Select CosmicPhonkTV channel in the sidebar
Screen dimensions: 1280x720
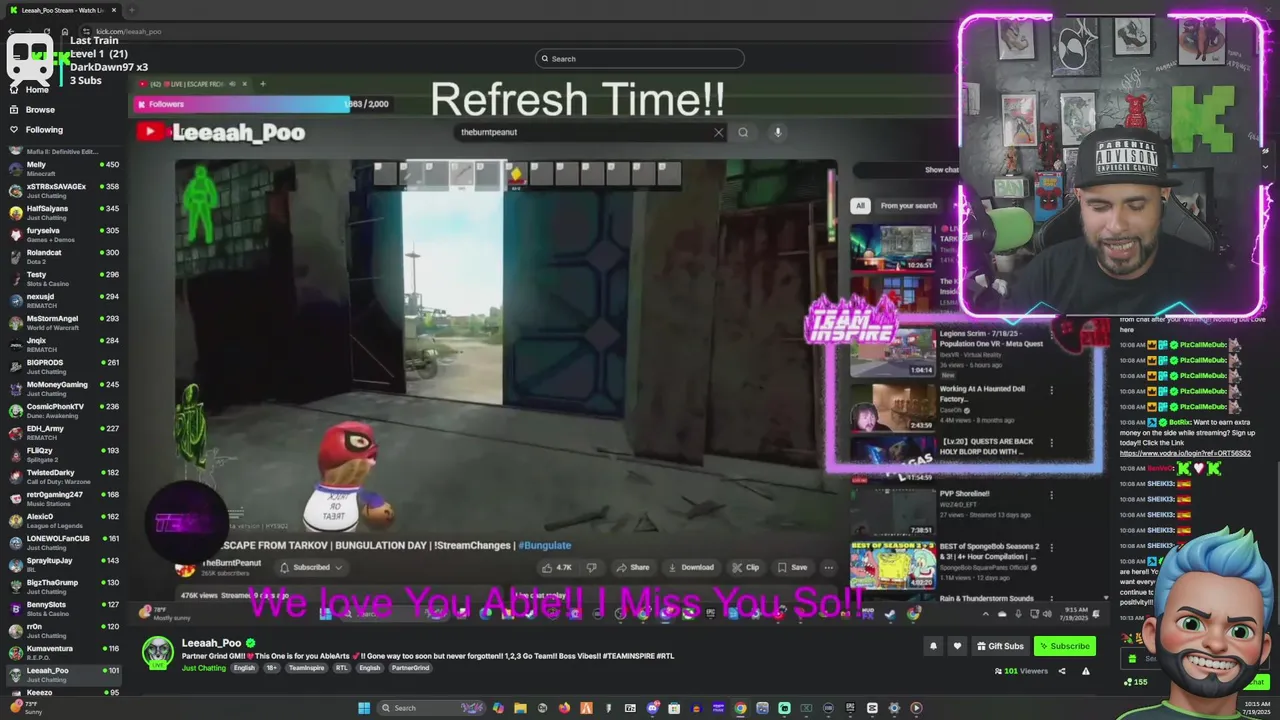pos(64,410)
